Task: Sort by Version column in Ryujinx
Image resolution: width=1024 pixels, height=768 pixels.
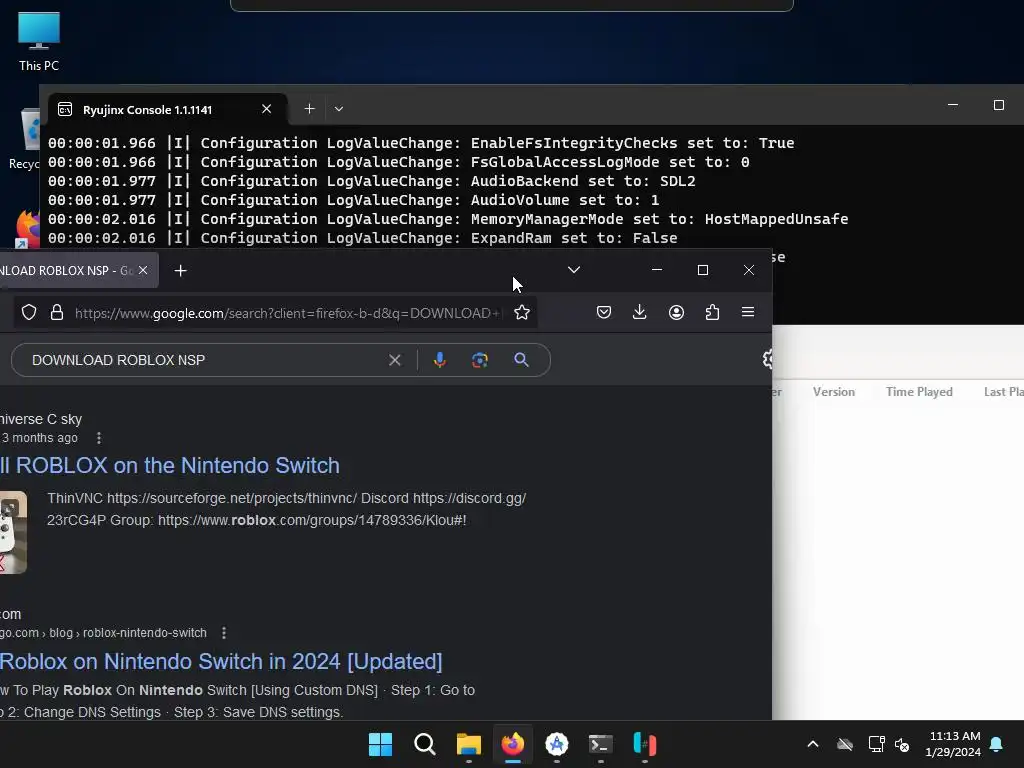Action: tap(834, 392)
